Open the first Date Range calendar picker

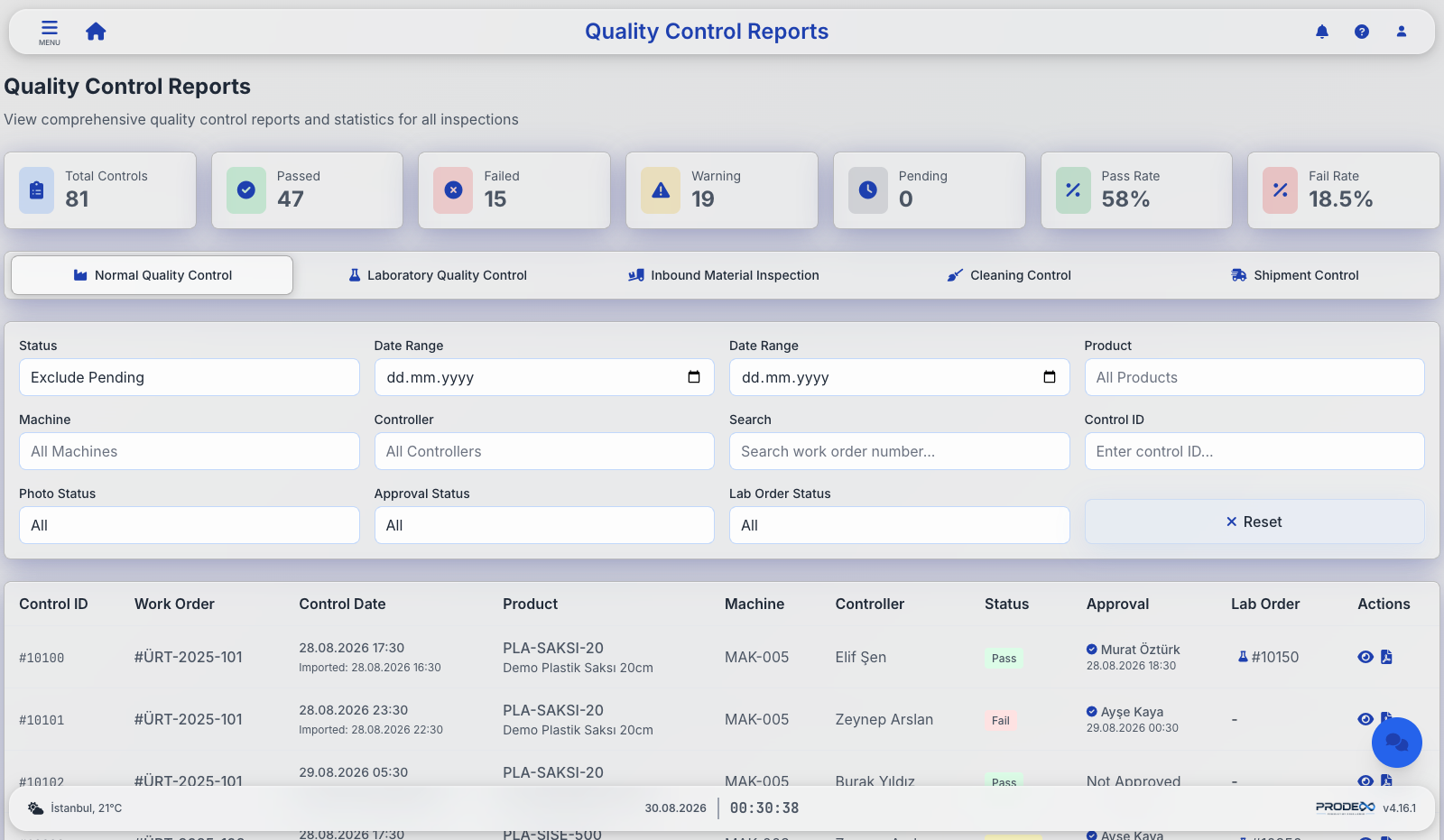(694, 377)
